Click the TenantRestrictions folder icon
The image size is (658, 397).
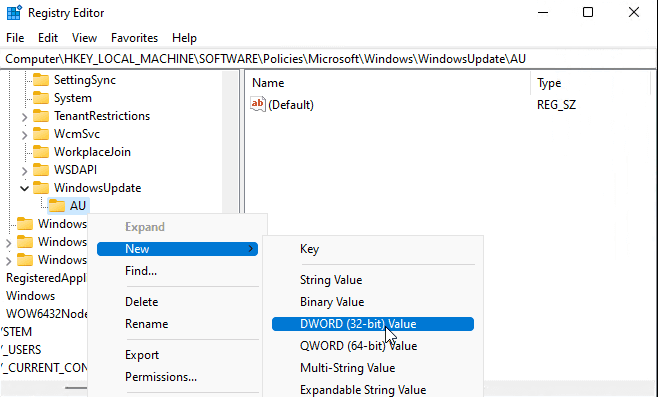point(41,116)
